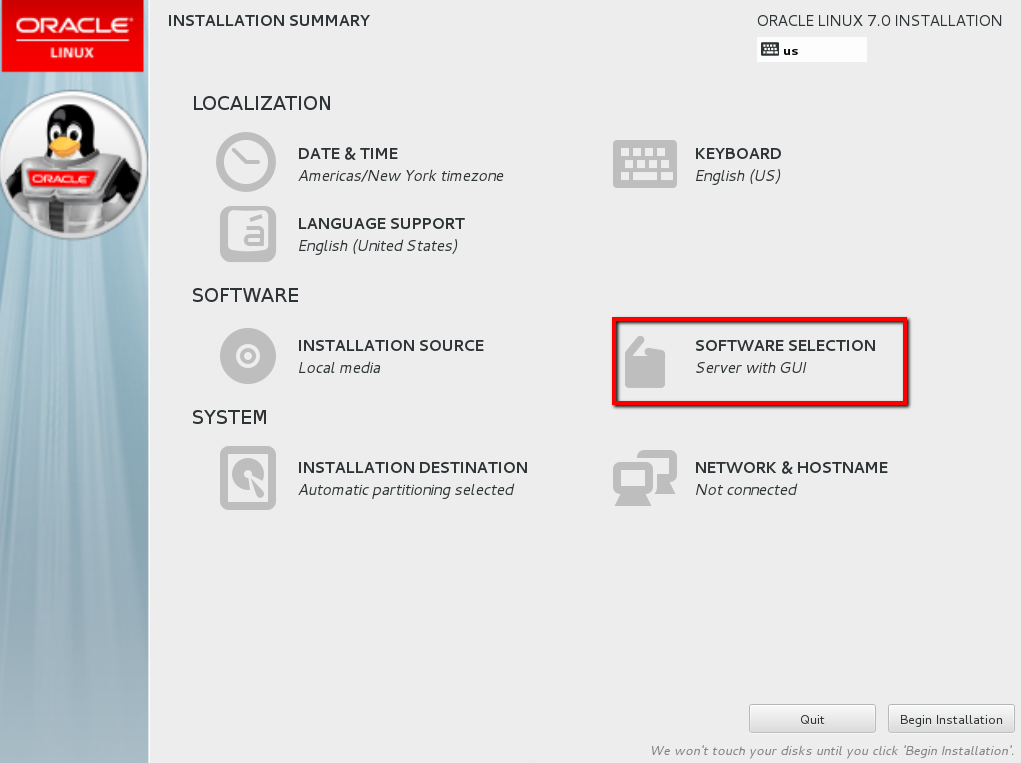Open NETWORK & HOSTNAME label

coord(791,467)
